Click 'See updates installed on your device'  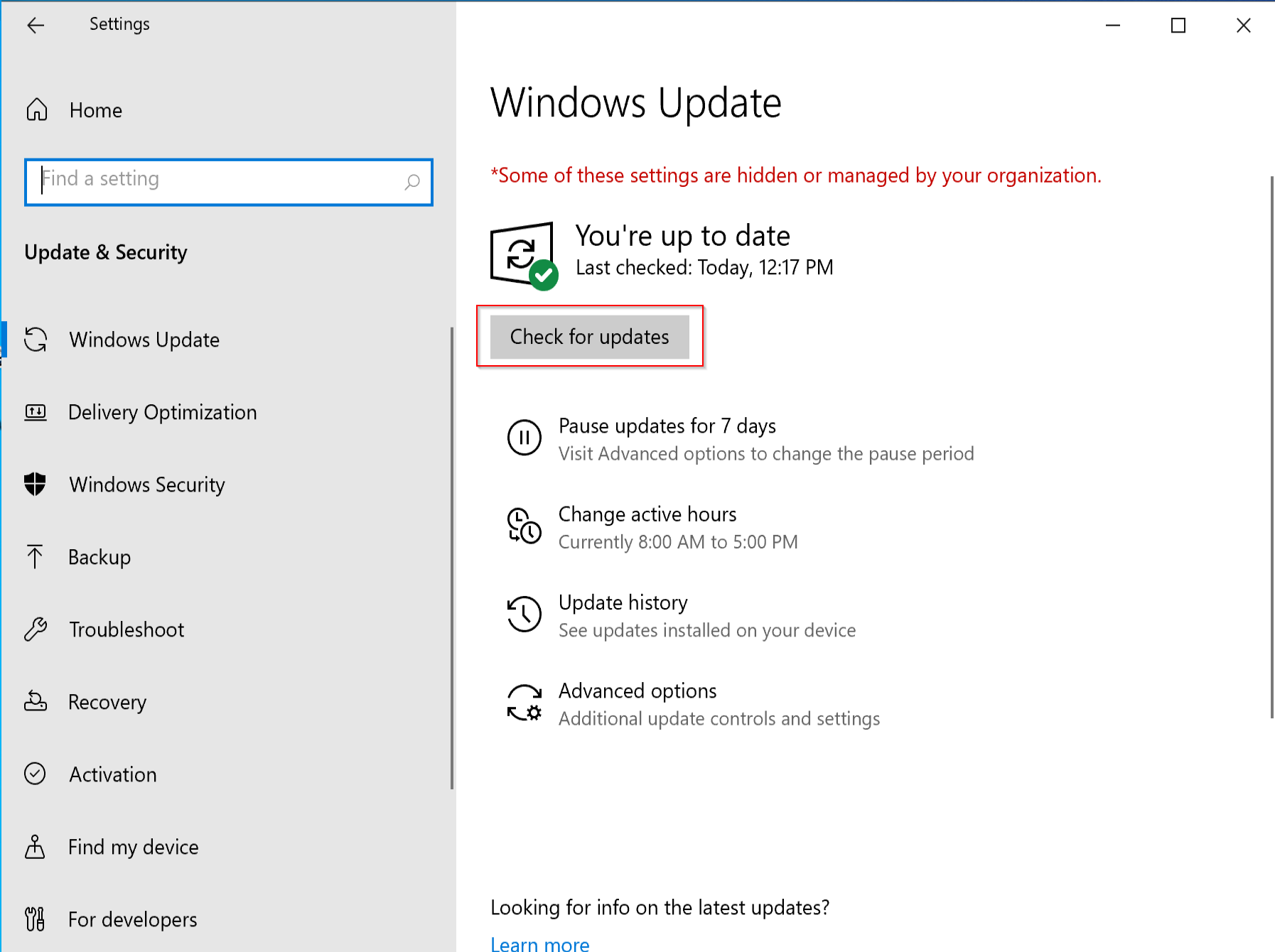tap(707, 630)
